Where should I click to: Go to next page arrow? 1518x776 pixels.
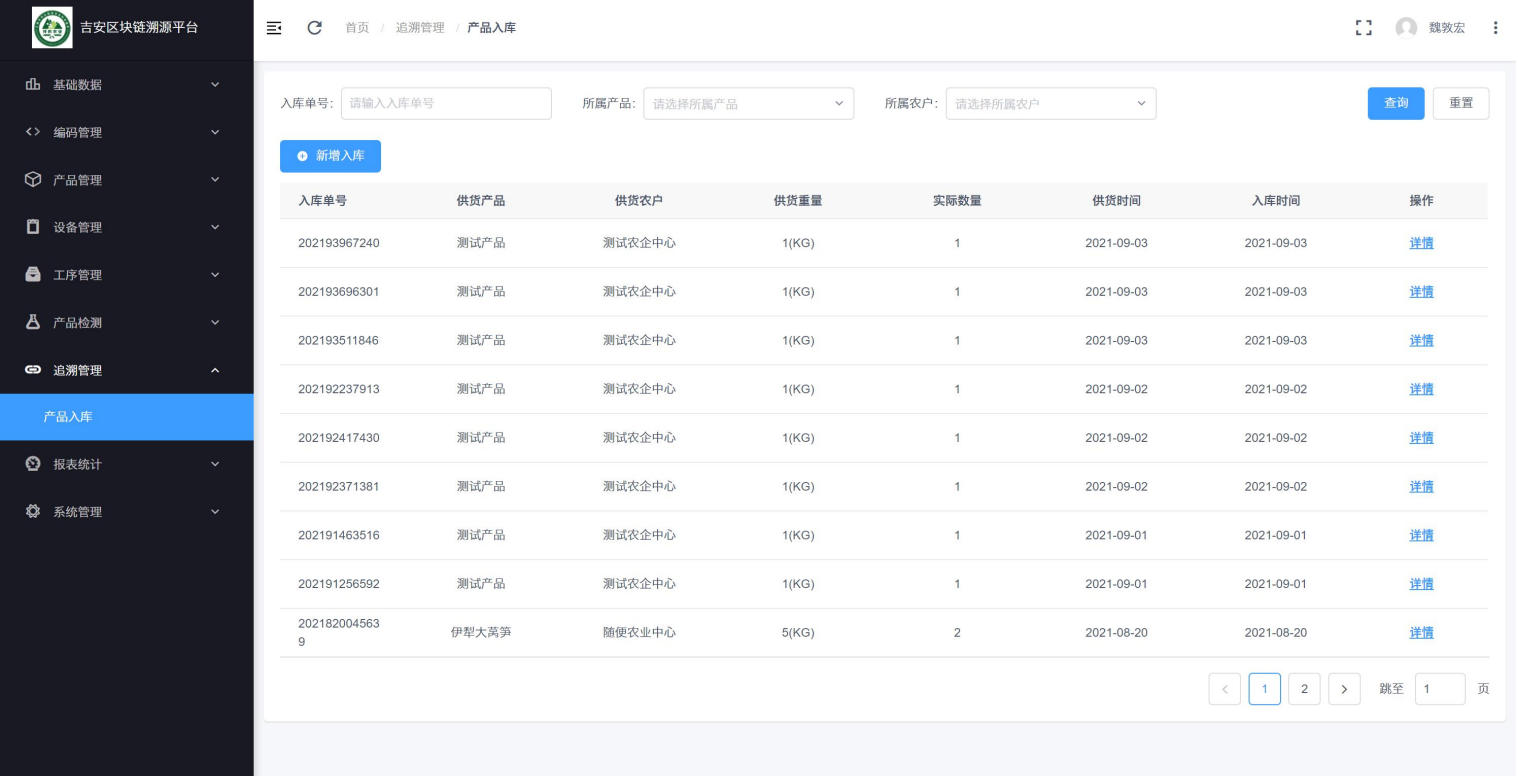click(x=1344, y=689)
